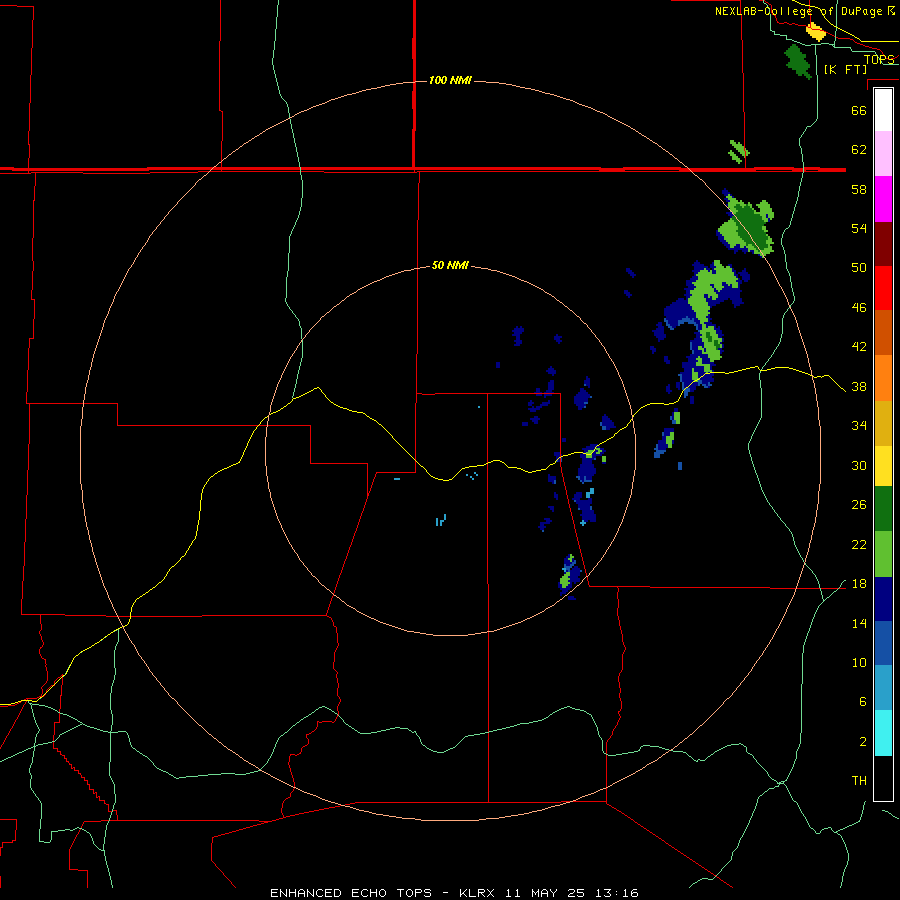
Task: Click the cyan legend band at the bottom
Action: coord(883,733)
